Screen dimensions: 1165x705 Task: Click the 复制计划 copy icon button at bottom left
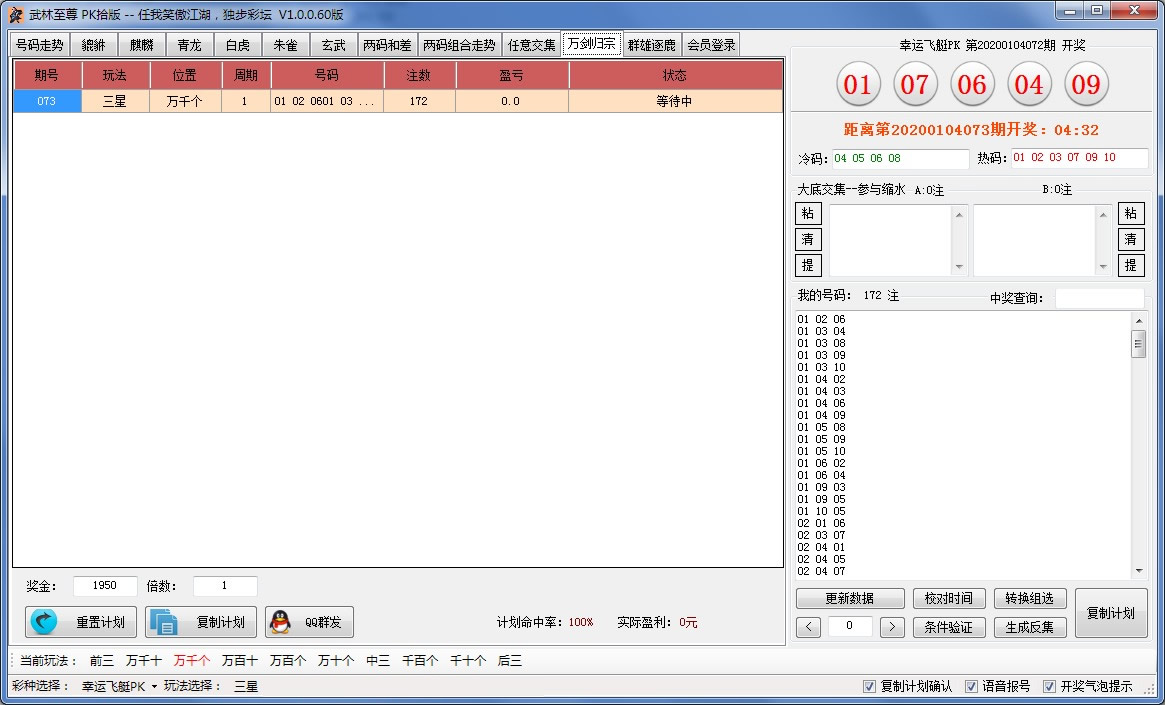[x=201, y=622]
